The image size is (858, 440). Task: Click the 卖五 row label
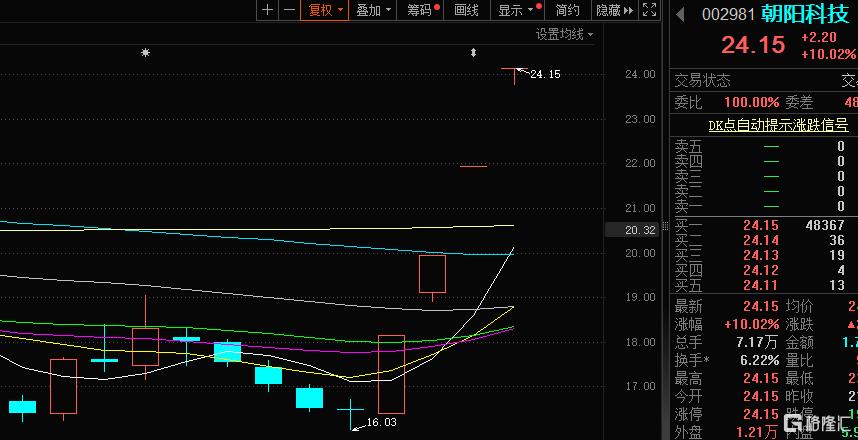[688, 147]
